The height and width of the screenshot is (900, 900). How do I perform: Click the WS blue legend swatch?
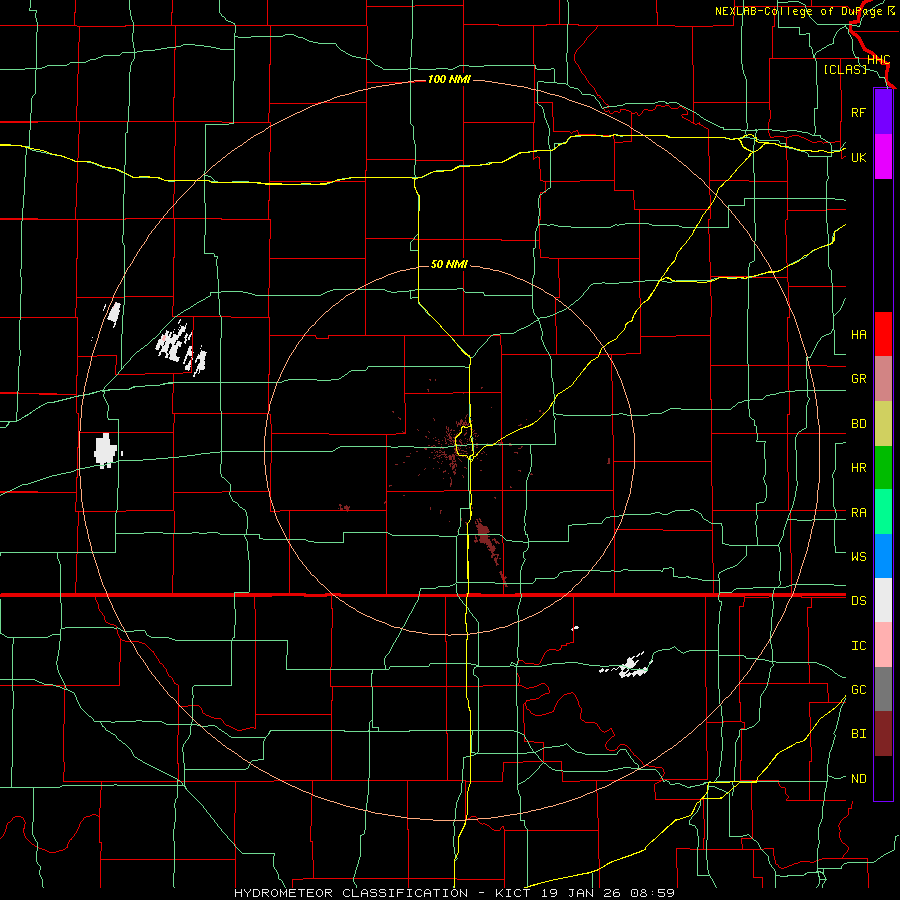coord(883,556)
